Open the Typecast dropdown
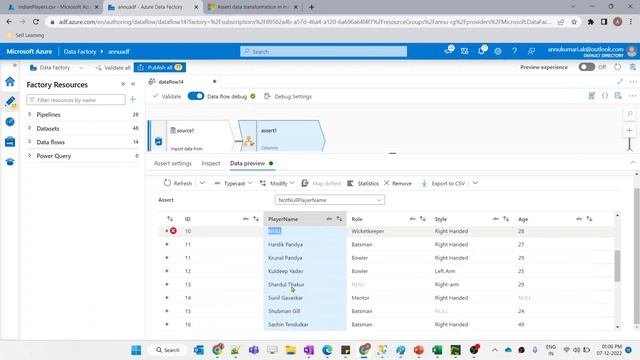This screenshot has height=360, width=640. pyautogui.click(x=233, y=183)
